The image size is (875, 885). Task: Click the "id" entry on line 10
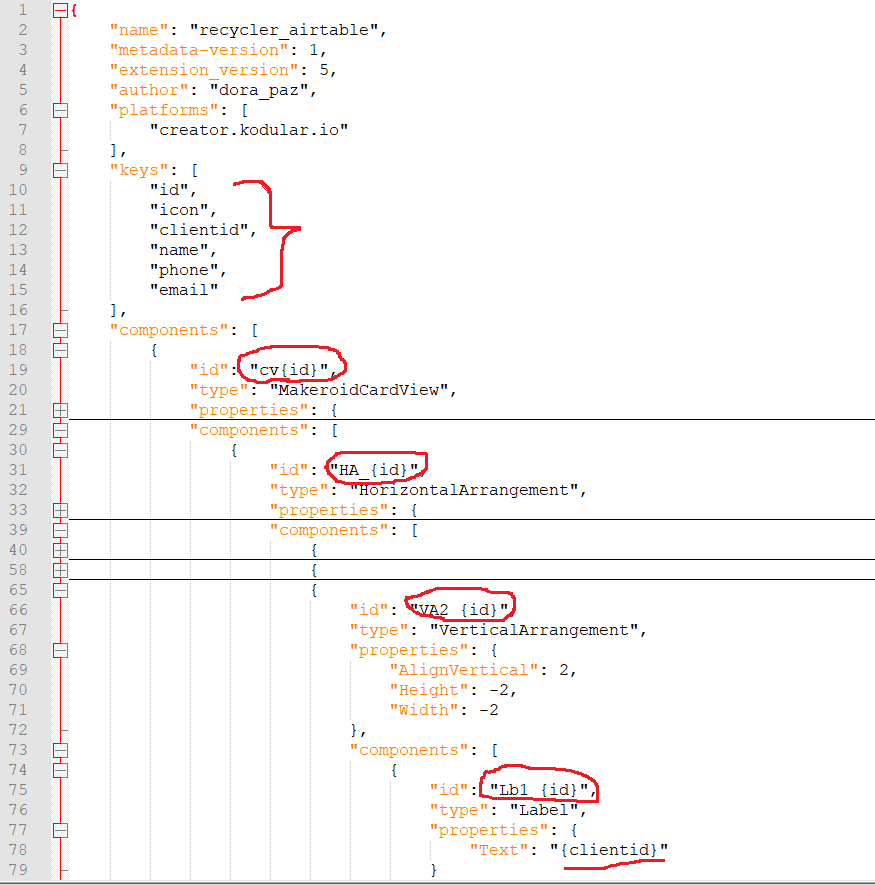coord(169,190)
